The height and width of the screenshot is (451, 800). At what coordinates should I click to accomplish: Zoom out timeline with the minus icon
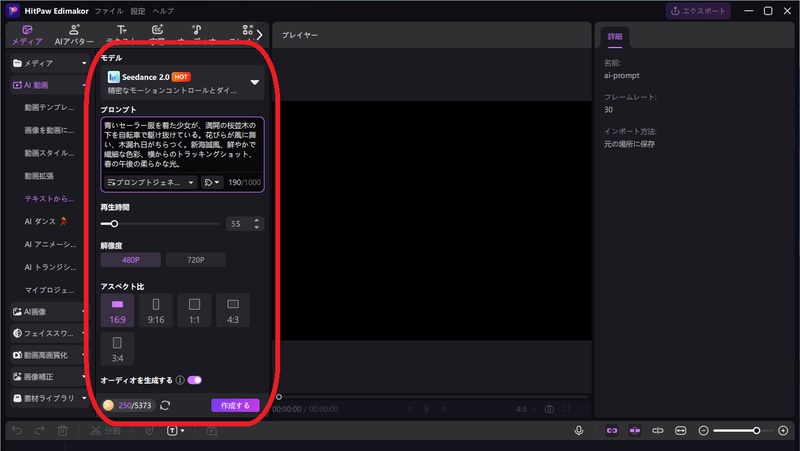[704, 431]
